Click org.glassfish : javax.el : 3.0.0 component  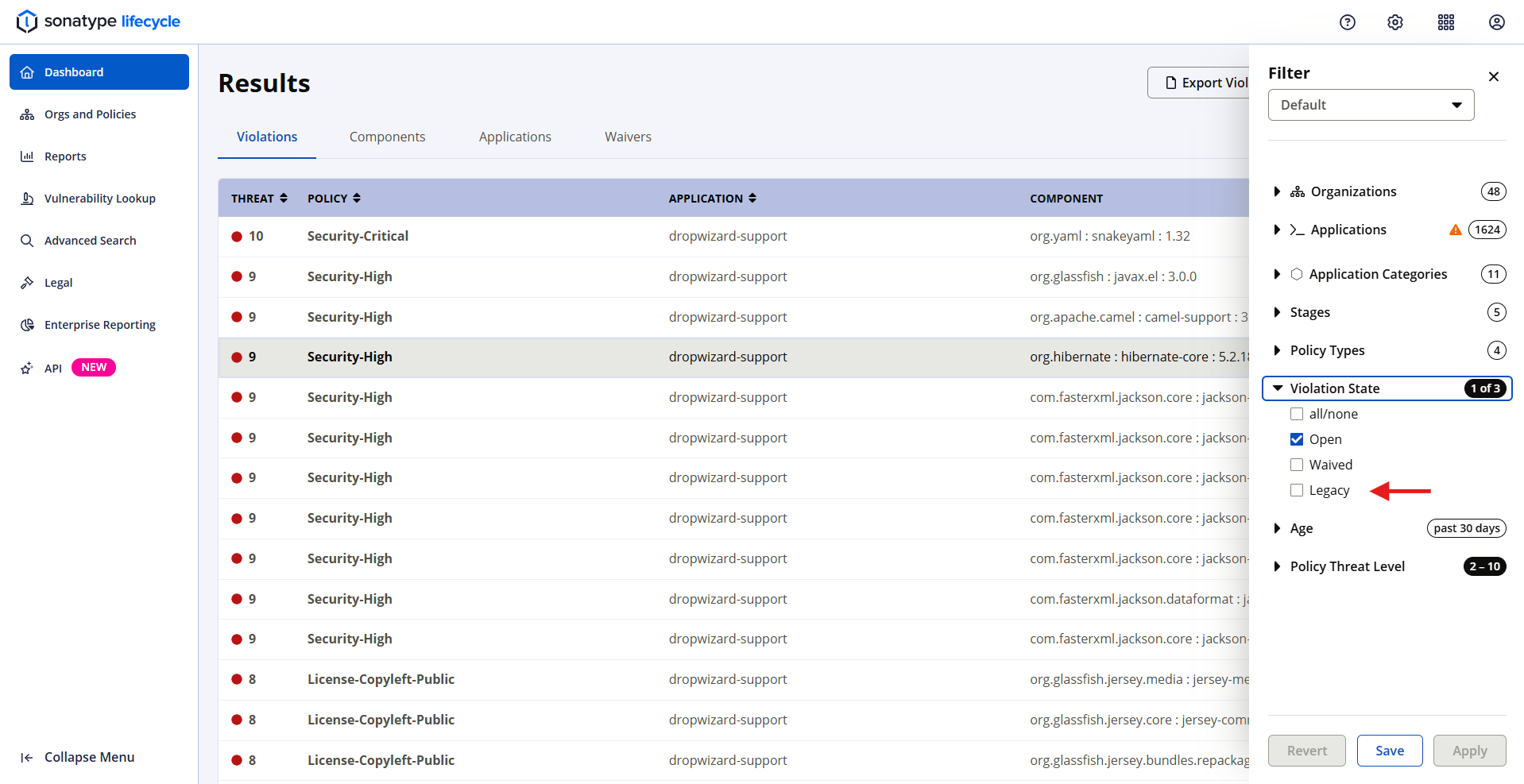pyautogui.click(x=1113, y=276)
